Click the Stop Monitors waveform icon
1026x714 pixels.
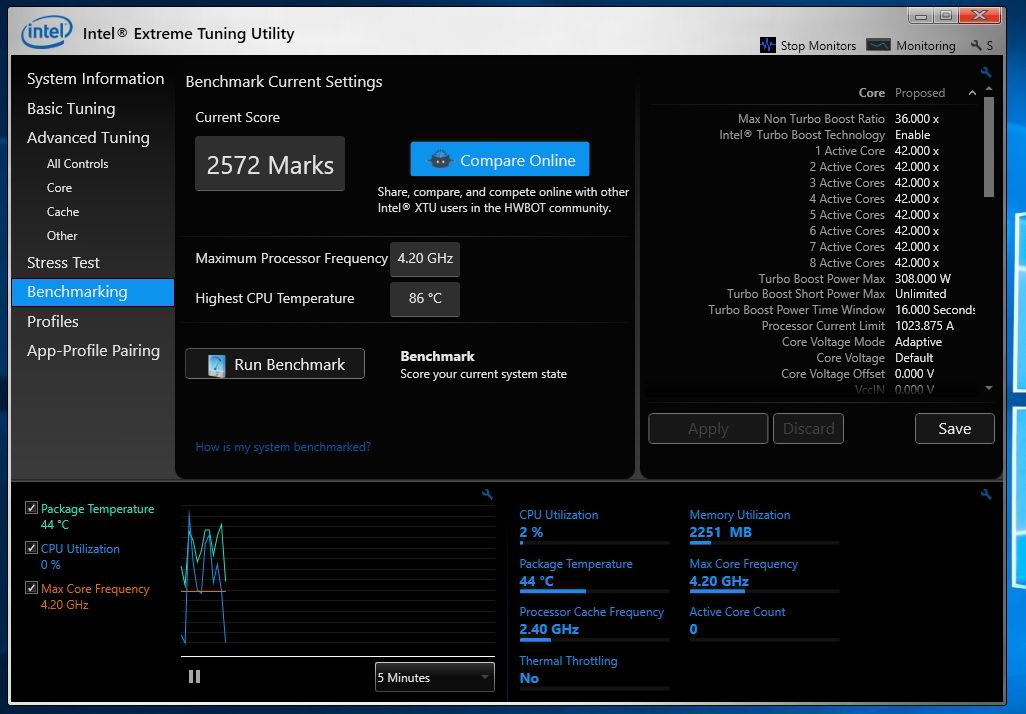pyautogui.click(x=767, y=45)
